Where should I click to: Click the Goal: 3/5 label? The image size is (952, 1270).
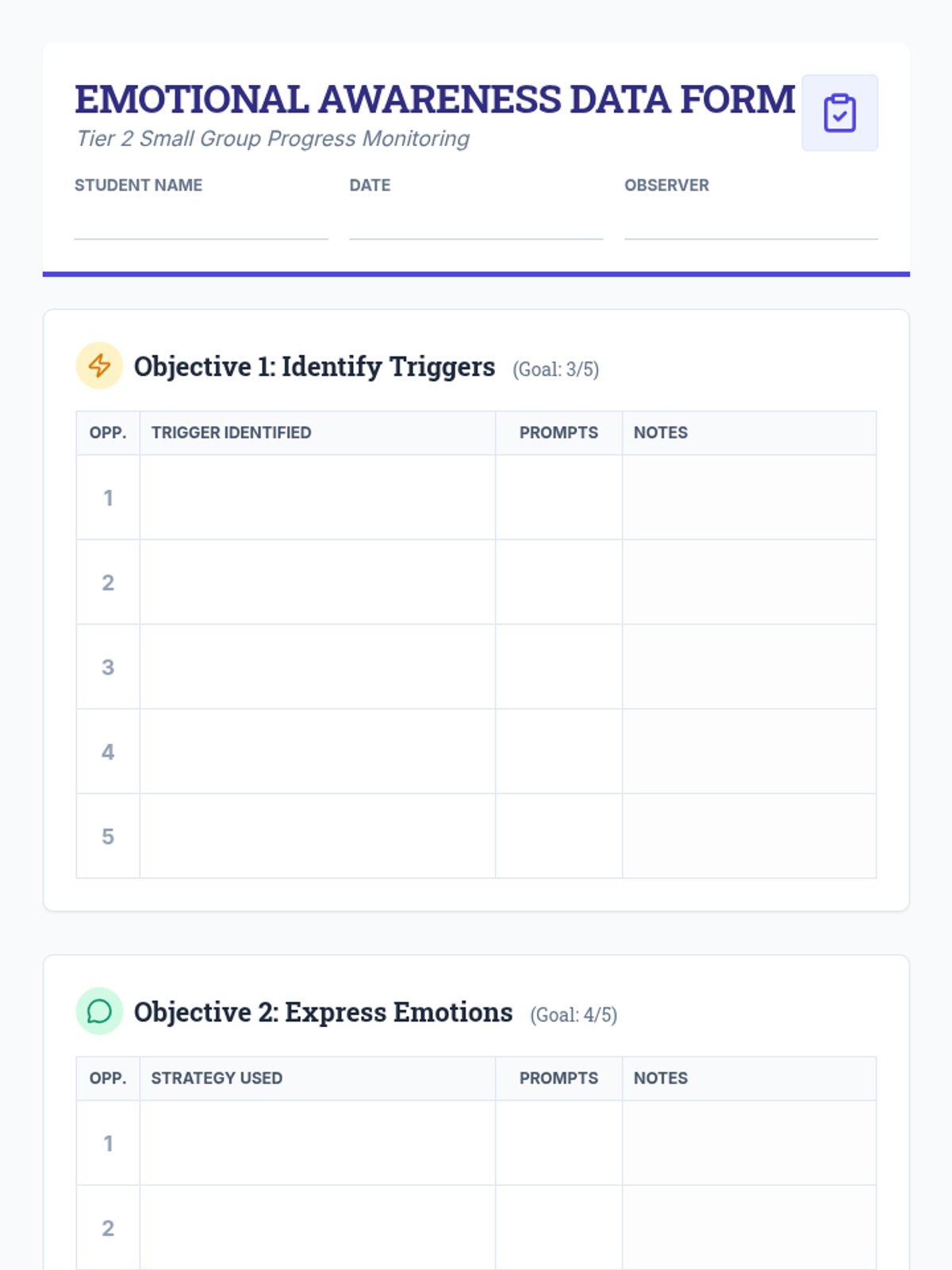pyautogui.click(x=555, y=369)
